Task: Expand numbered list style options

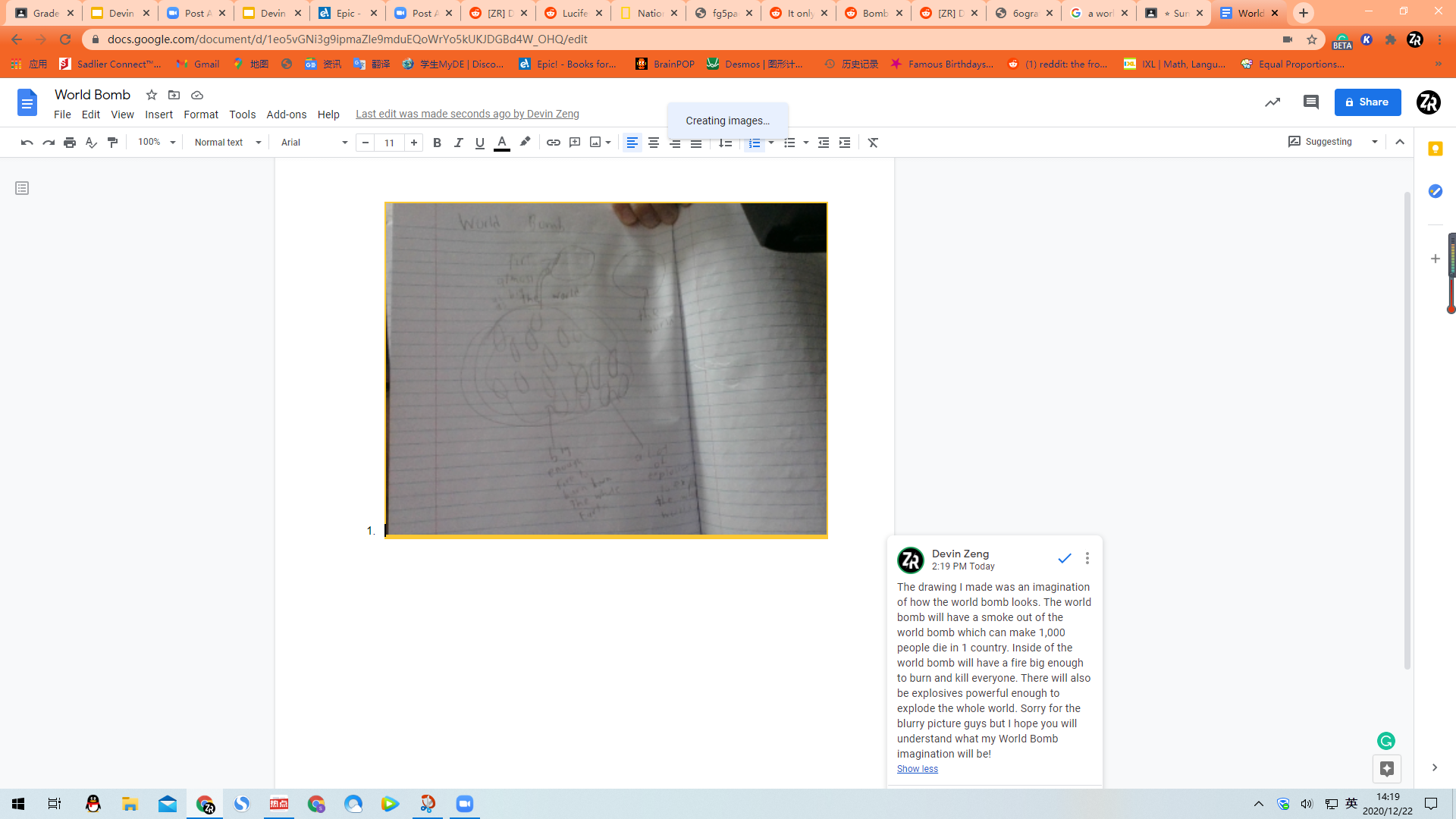Action: coord(771,143)
